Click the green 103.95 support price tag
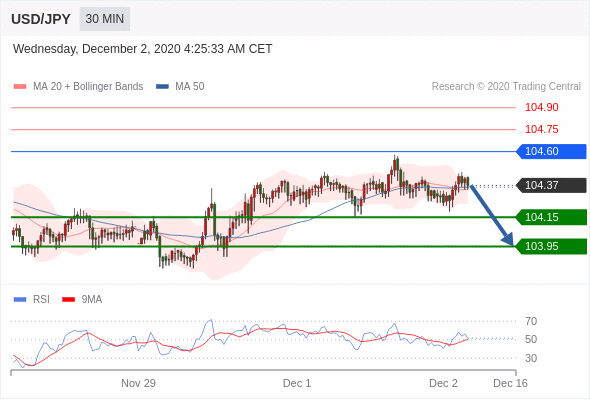The height and width of the screenshot is (400, 590). pos(551,246)
